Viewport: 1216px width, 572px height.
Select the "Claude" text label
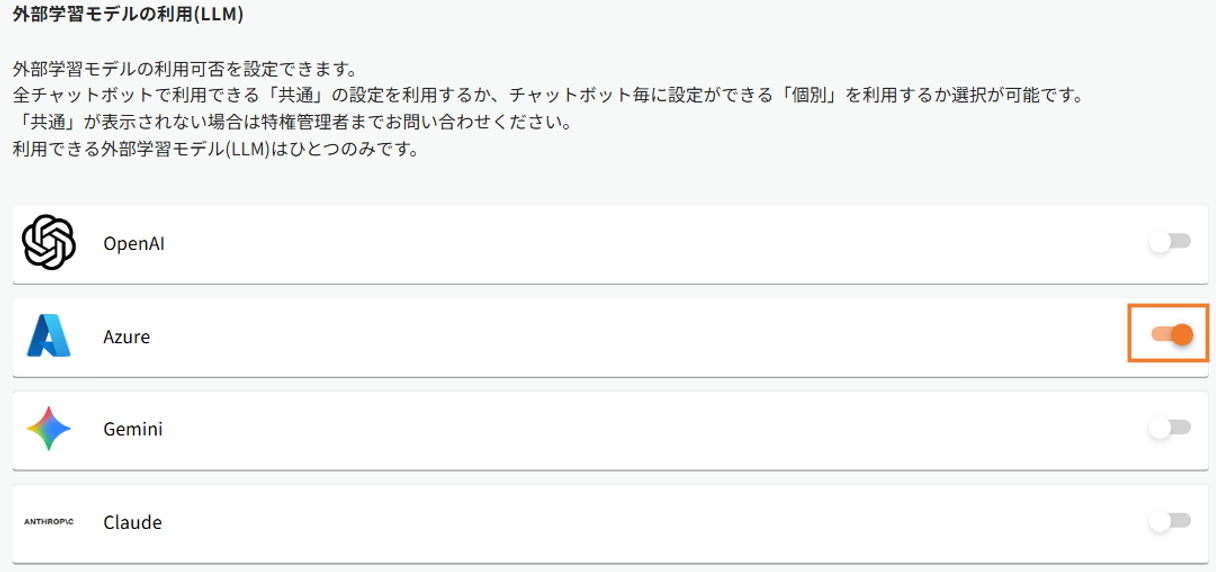pos(132,522)
